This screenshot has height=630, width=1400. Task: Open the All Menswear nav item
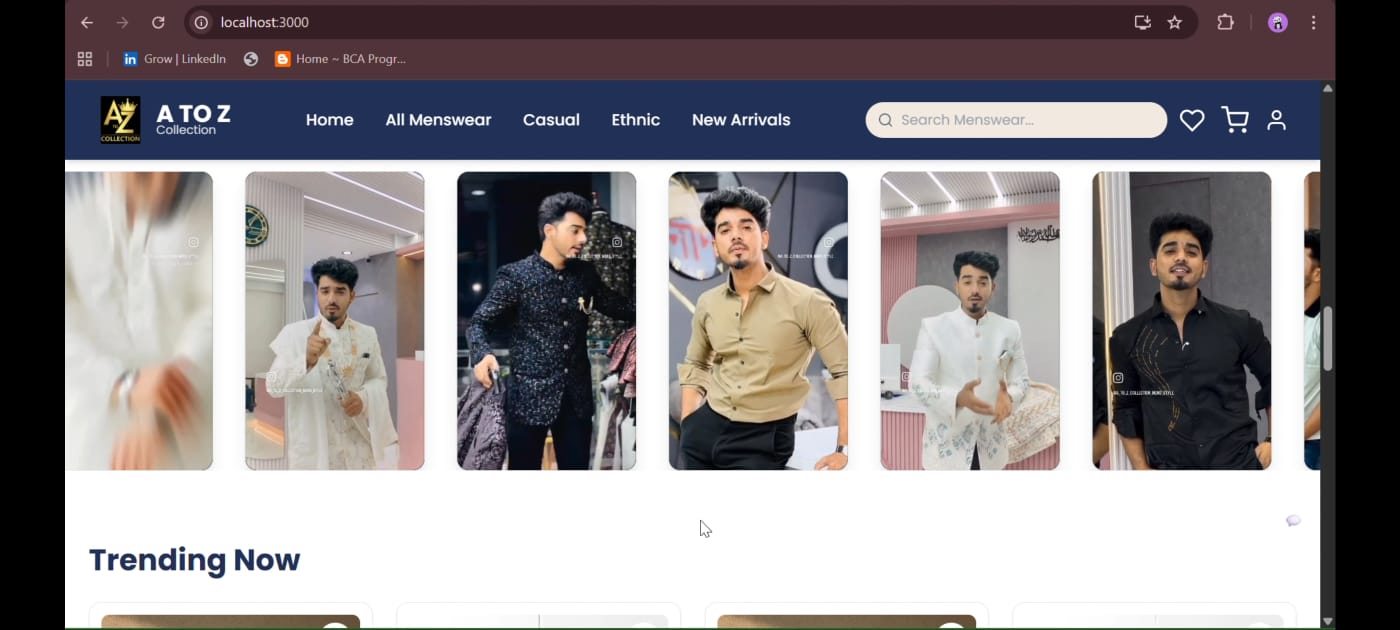(x=438, y=120)
